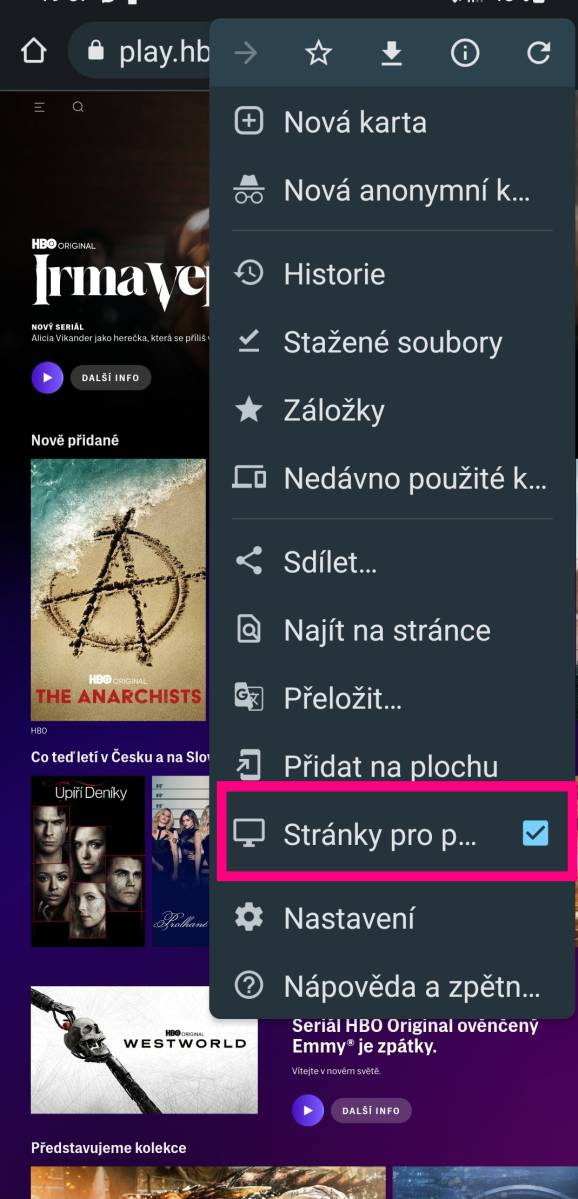Screen dimensions: 578x1199
Task: Tap the browser home icon
Action: click(34, 51)
